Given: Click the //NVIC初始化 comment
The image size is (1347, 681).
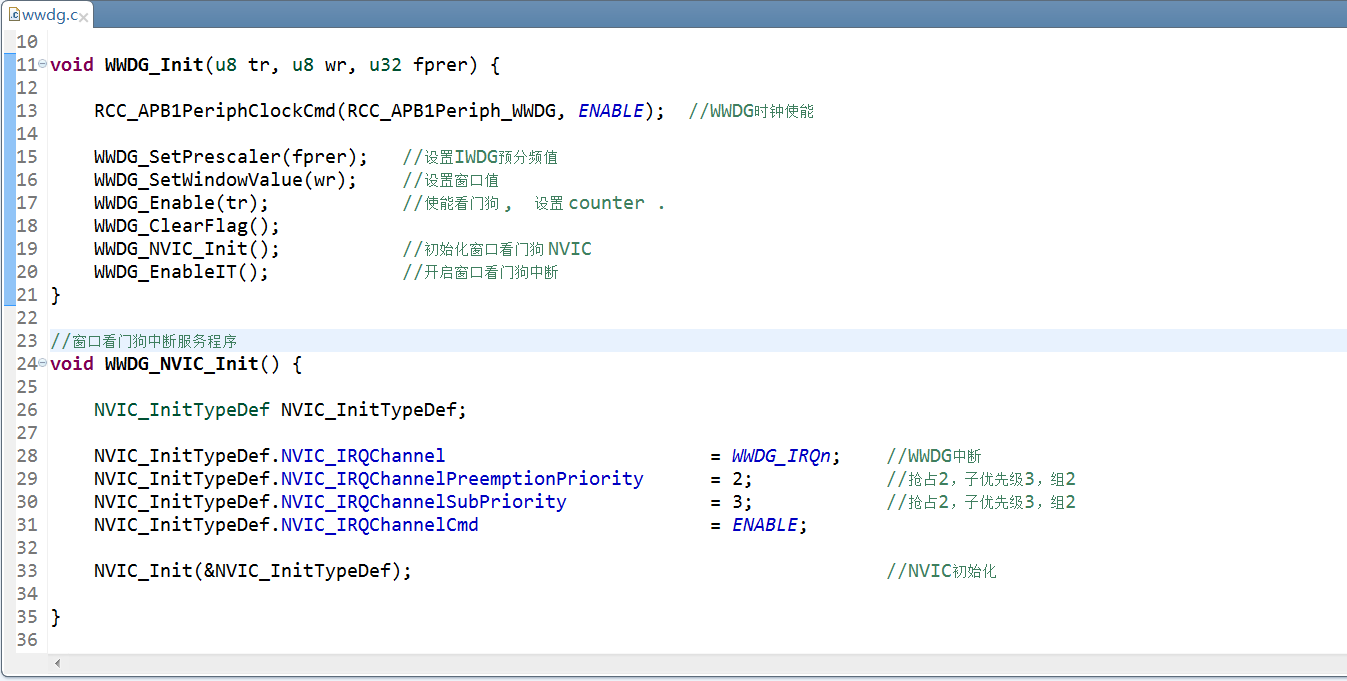Looking at the screenshot, I should 942,571.
